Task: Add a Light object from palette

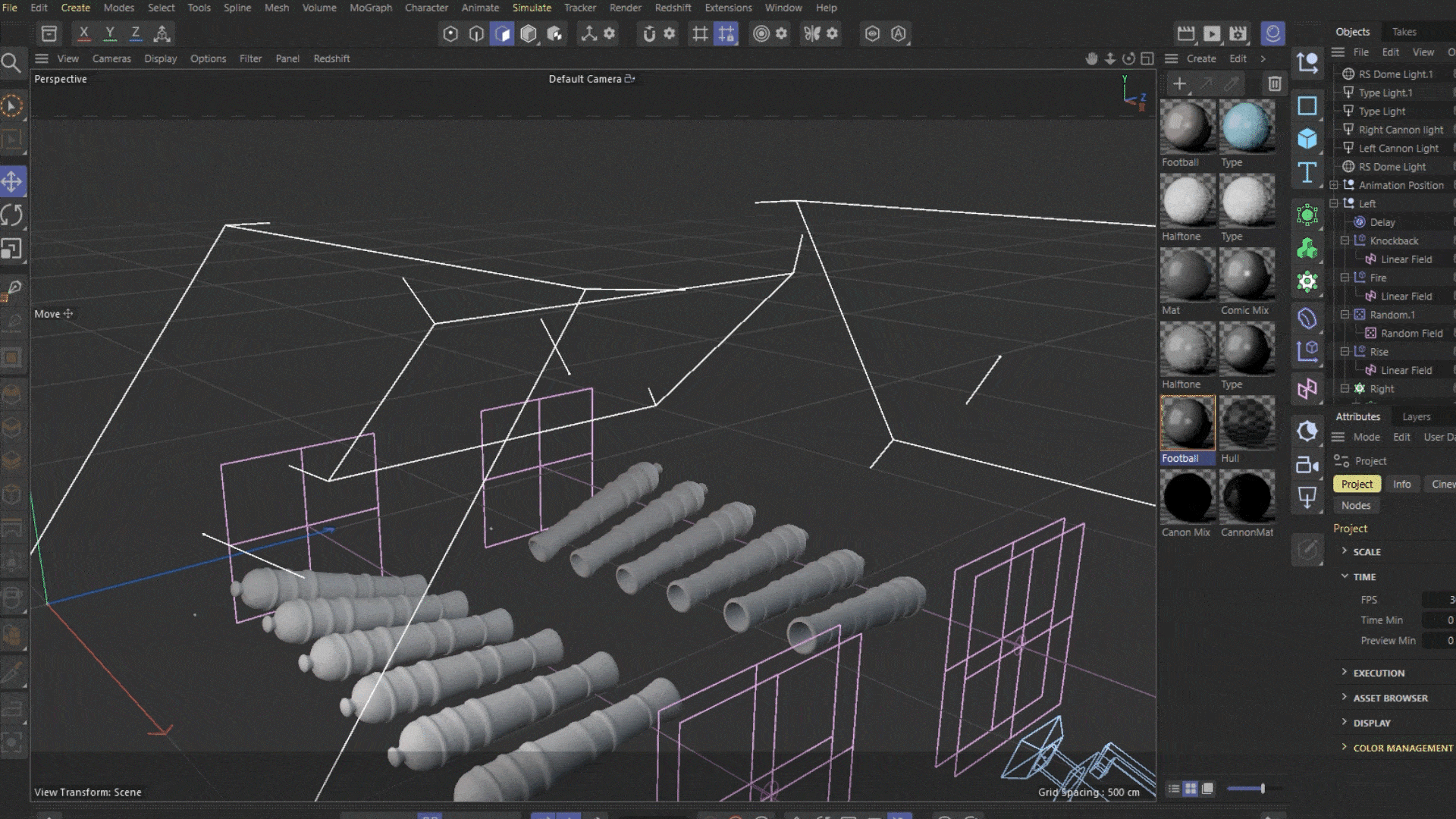Action: point(1307,498)
